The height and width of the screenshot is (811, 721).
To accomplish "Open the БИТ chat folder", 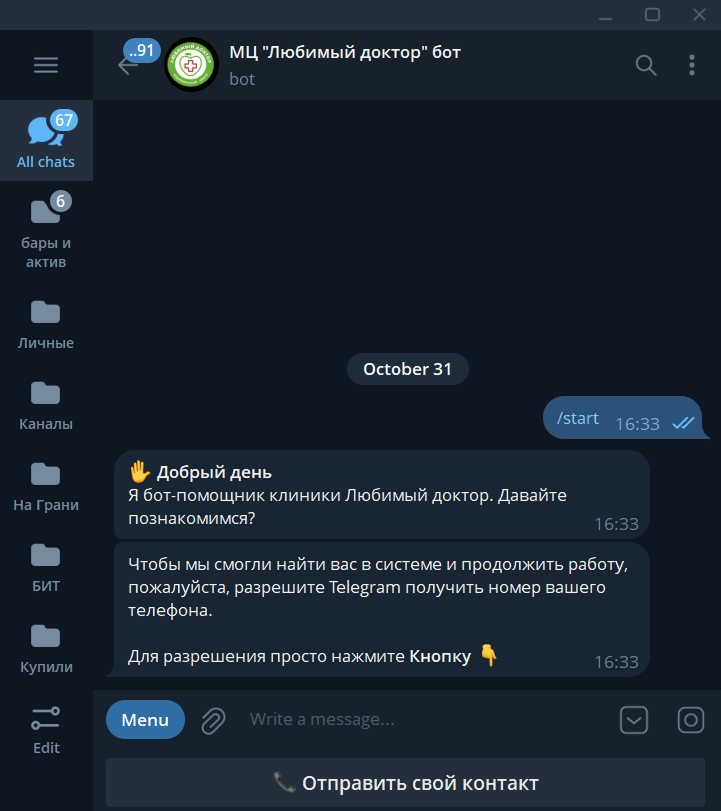I will click(x=46, y=567).
